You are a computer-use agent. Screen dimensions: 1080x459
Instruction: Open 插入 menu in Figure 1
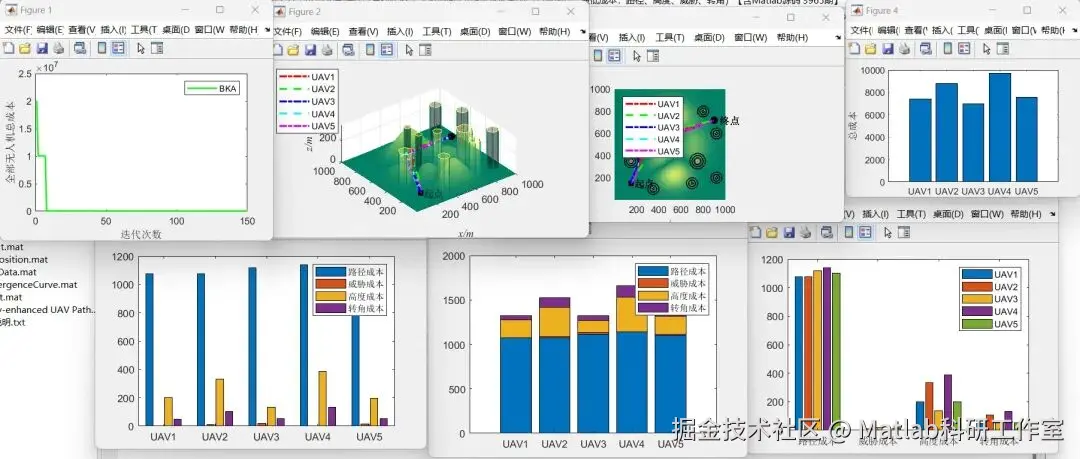click(113, 30)
